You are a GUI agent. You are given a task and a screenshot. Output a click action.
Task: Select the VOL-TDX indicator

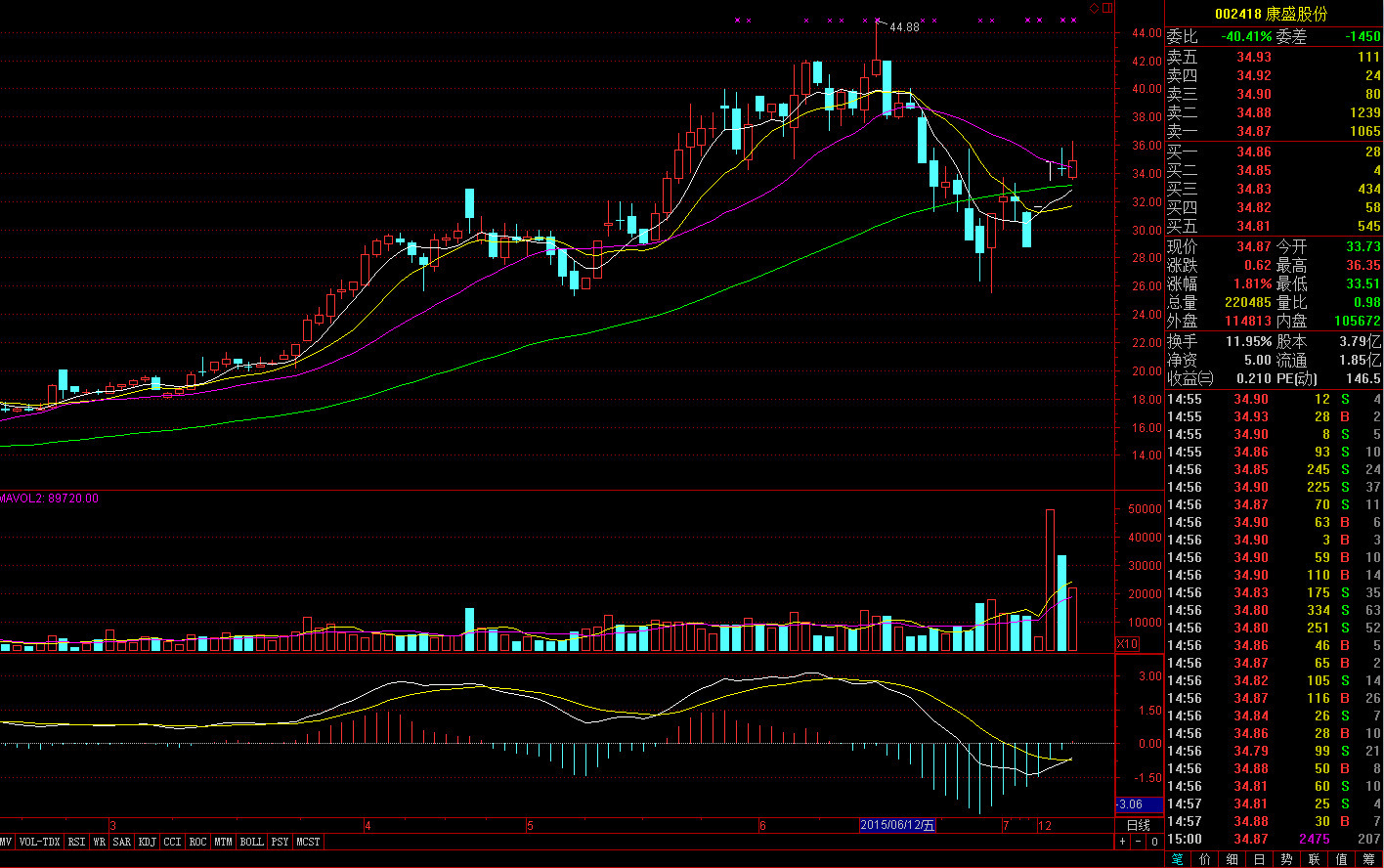click(40, 842)
